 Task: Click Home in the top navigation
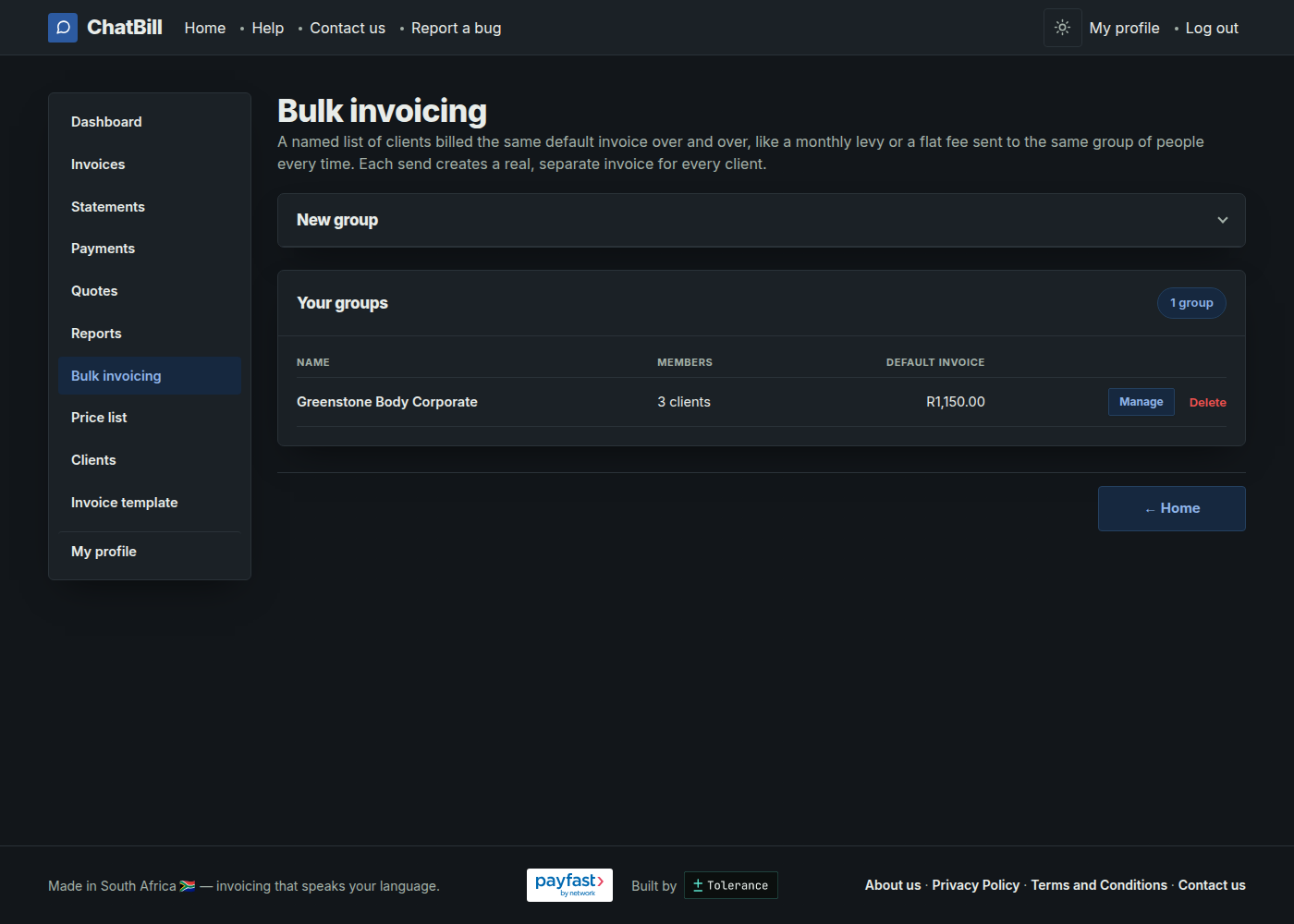pos(205,28)
